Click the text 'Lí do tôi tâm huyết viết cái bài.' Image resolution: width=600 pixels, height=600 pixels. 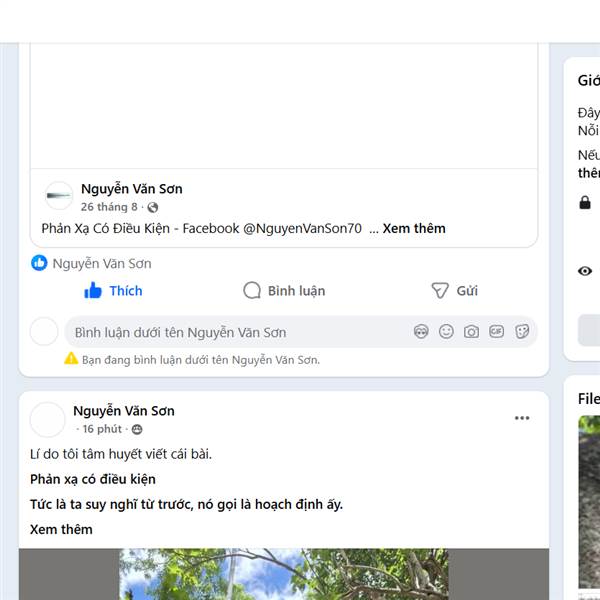[x=121, y=454]
